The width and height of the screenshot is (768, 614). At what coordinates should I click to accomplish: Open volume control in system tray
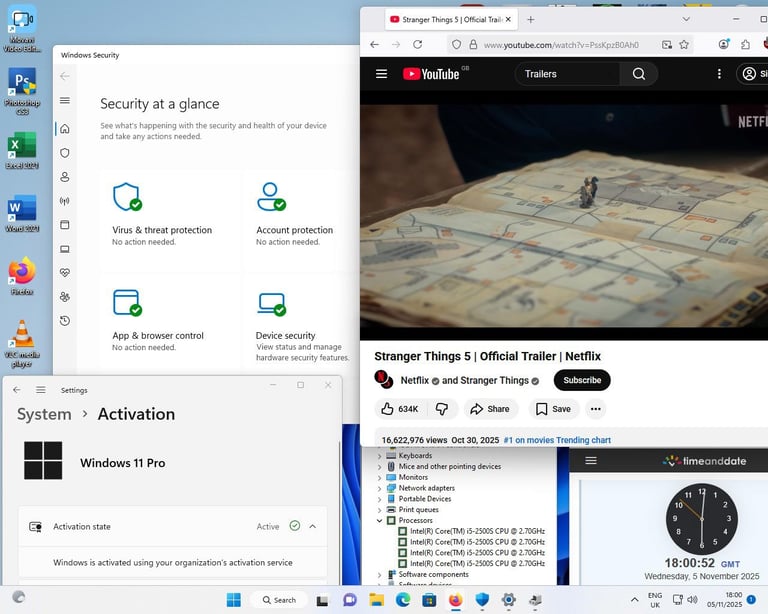point(692,600)
